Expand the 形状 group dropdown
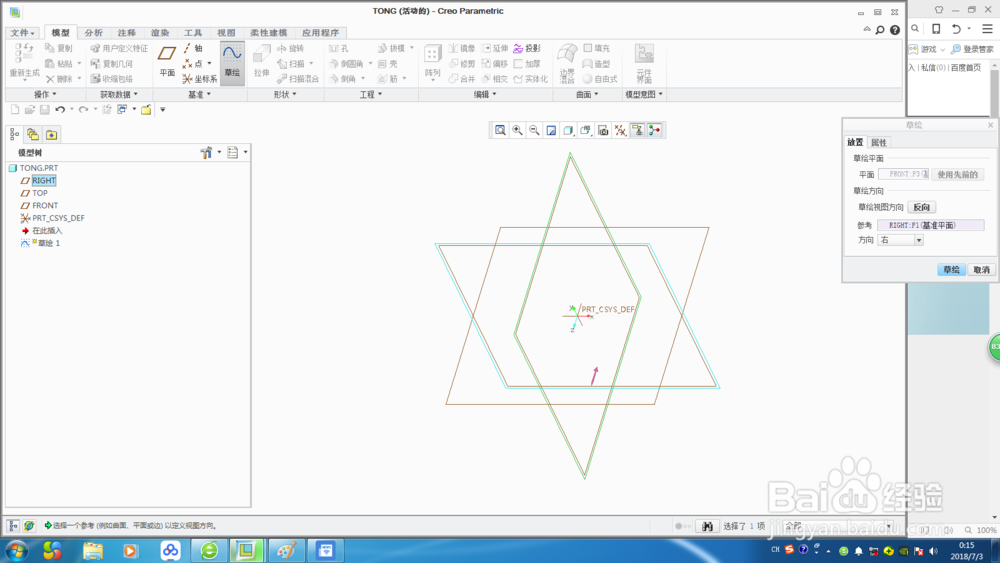The height and width of the screenshot is (563, 1000). pos(285,94)
